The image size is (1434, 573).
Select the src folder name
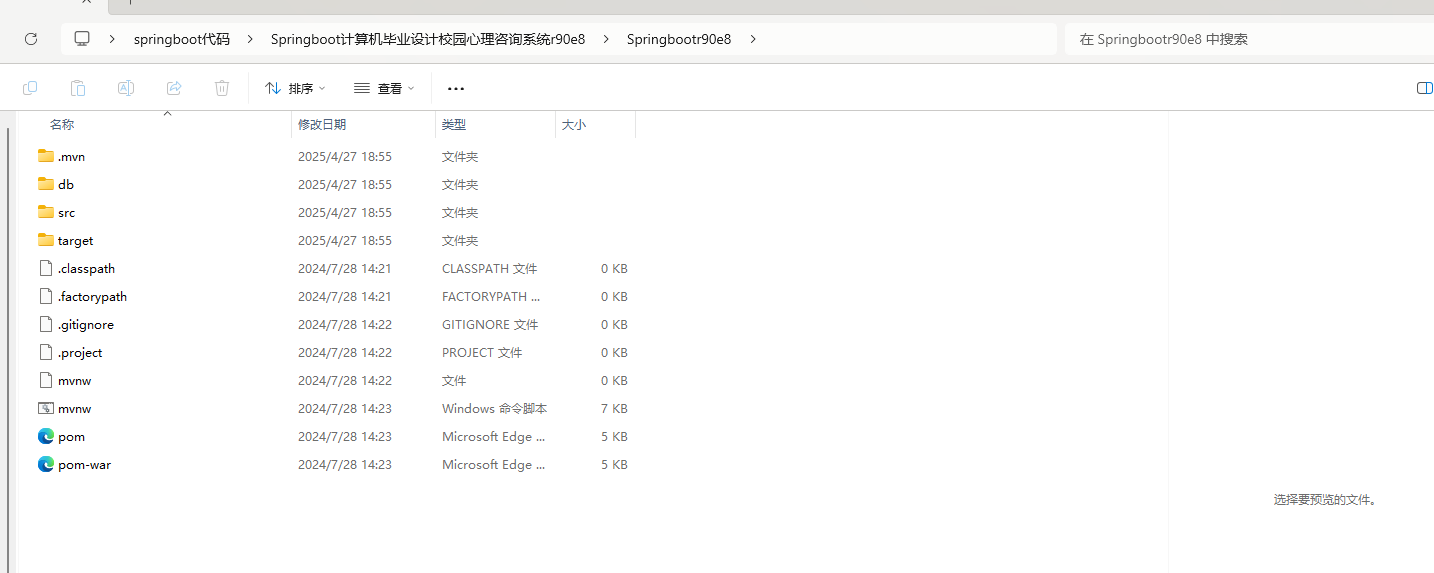[67, 213]
